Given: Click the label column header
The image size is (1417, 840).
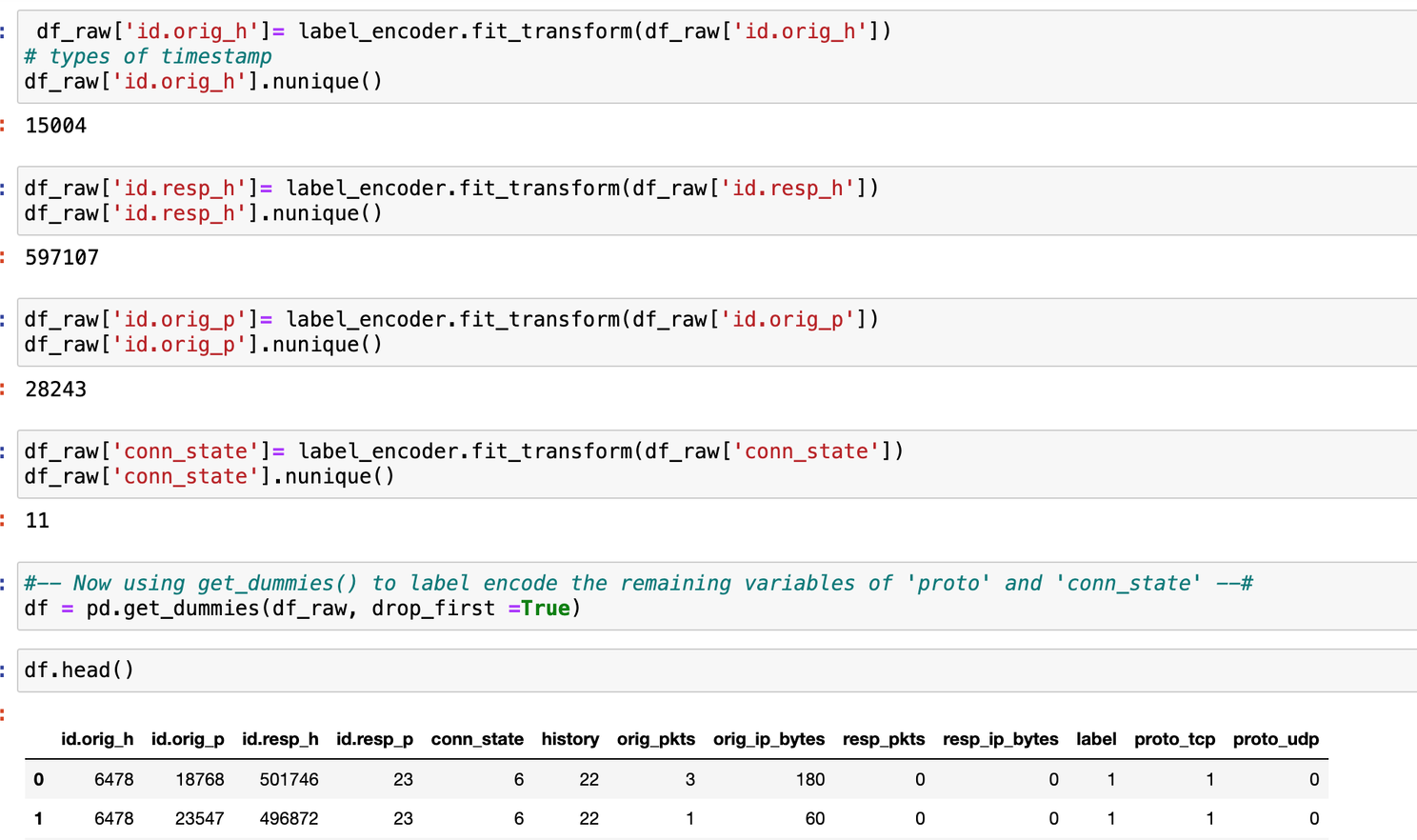Looking at the screenshot, I should click(x=1095, y=739).
